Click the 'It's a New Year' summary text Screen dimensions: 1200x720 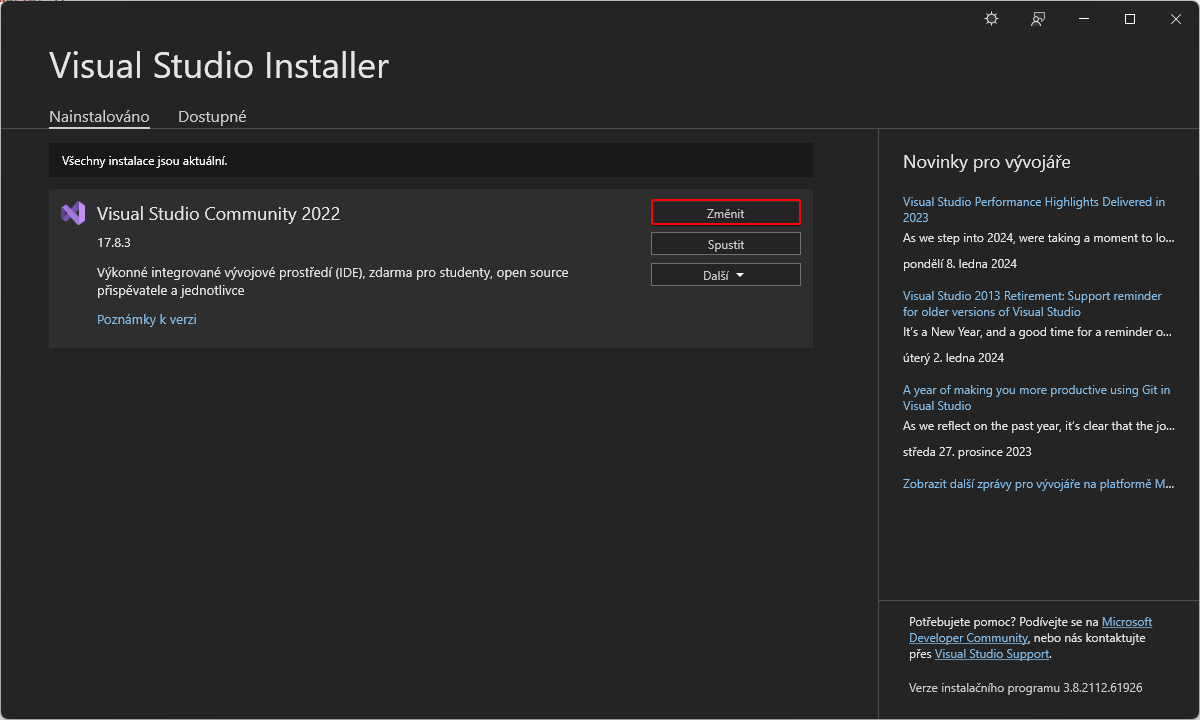pyautogui.click(x=1037, y=332)
